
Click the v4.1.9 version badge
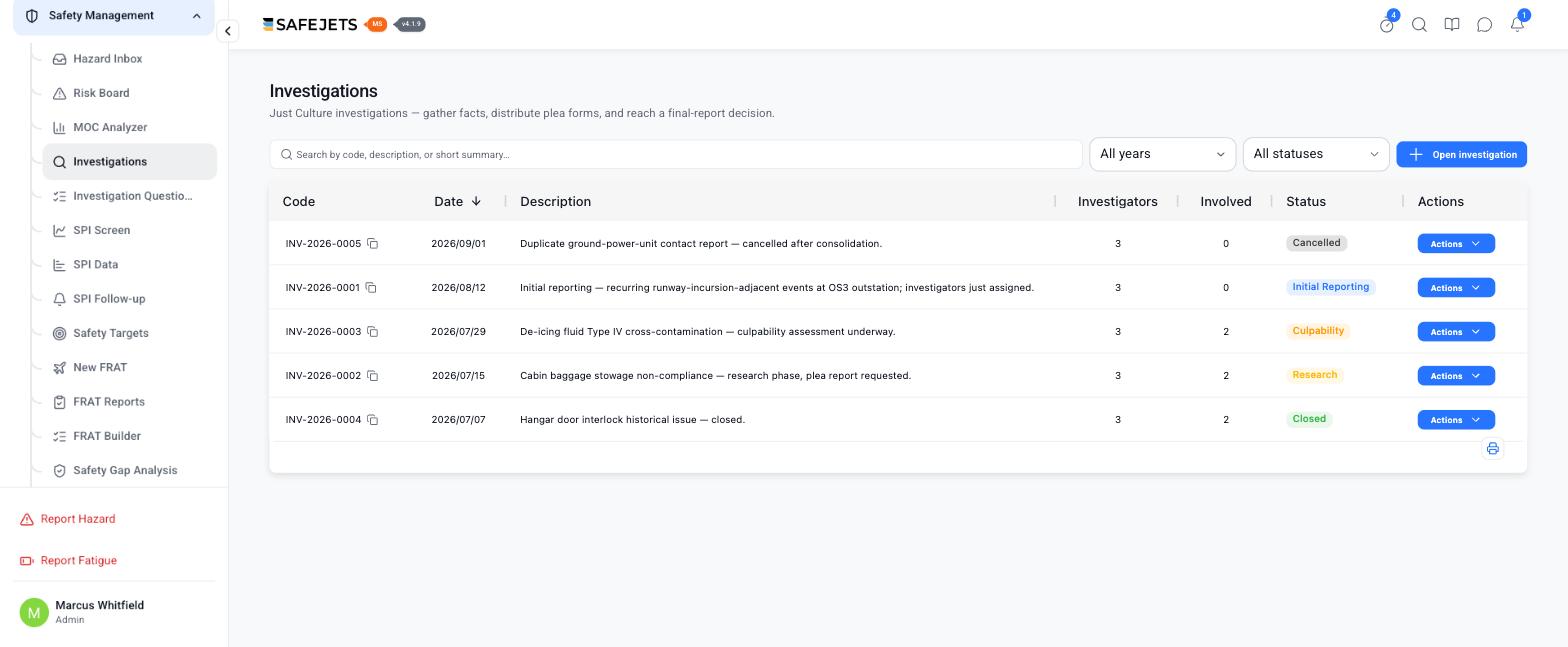pos(410,25)
